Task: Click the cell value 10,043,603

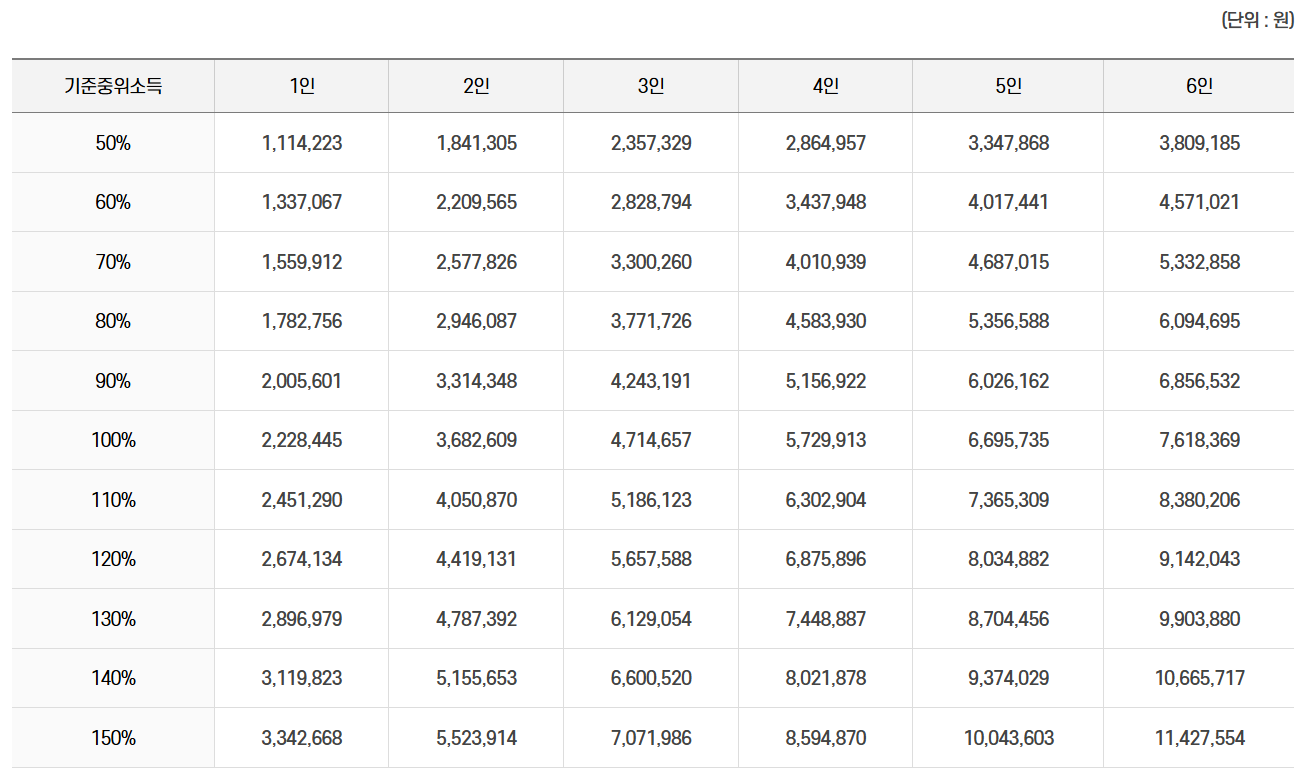Action: 1008,738
